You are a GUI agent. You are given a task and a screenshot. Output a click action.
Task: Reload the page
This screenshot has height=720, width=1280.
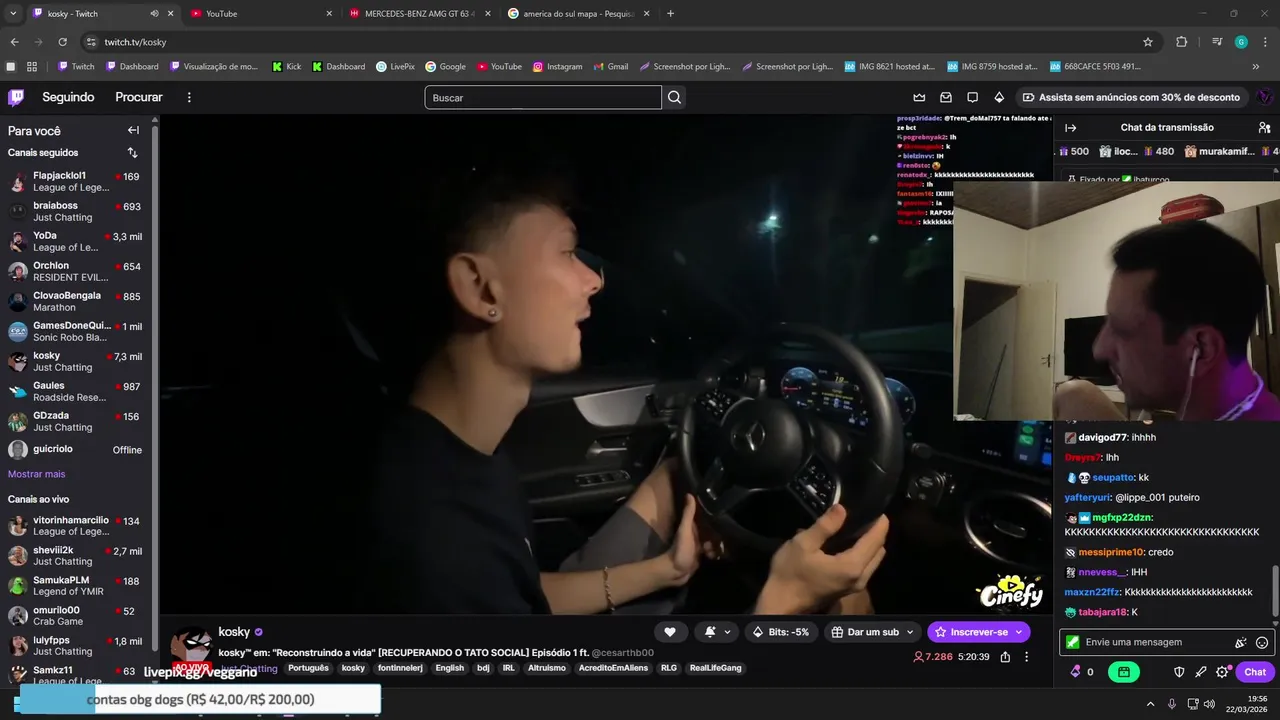point(62,42)
